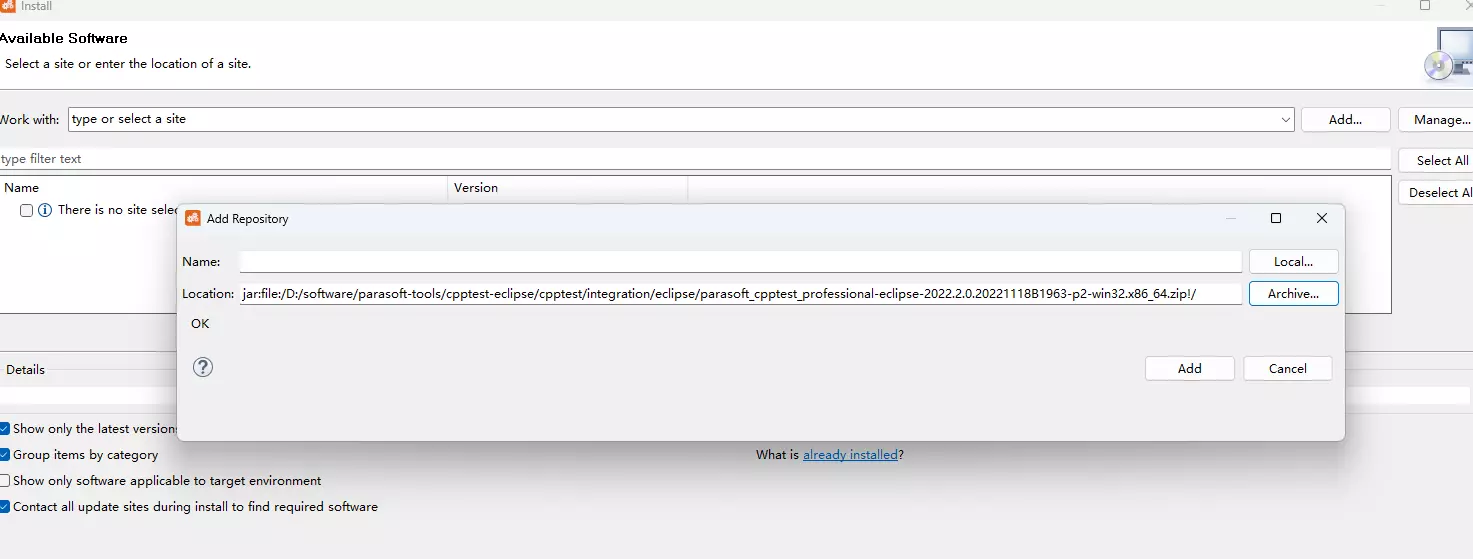1473x559 pixels.
Task: Tick the checkbox beside no site selected
Action: 27,211
